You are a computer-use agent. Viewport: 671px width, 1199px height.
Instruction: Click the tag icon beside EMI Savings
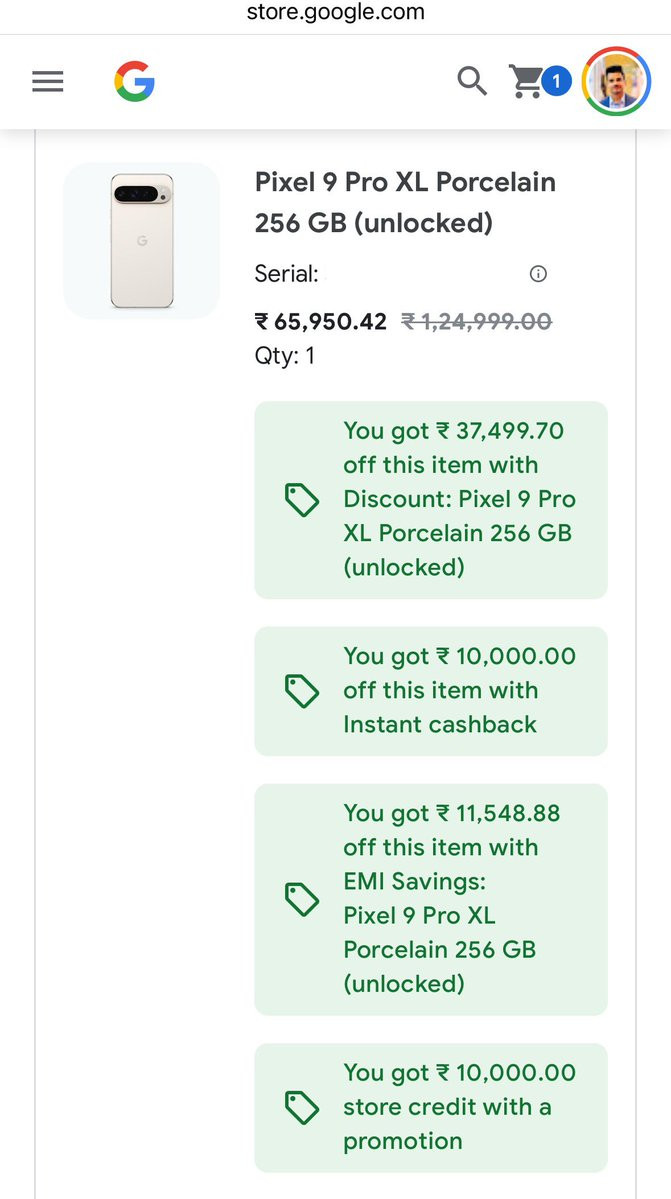[302, 899]
